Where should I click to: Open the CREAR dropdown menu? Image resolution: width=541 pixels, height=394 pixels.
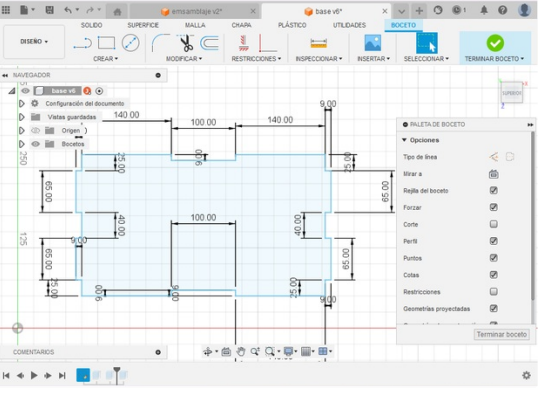pos(106,59)
